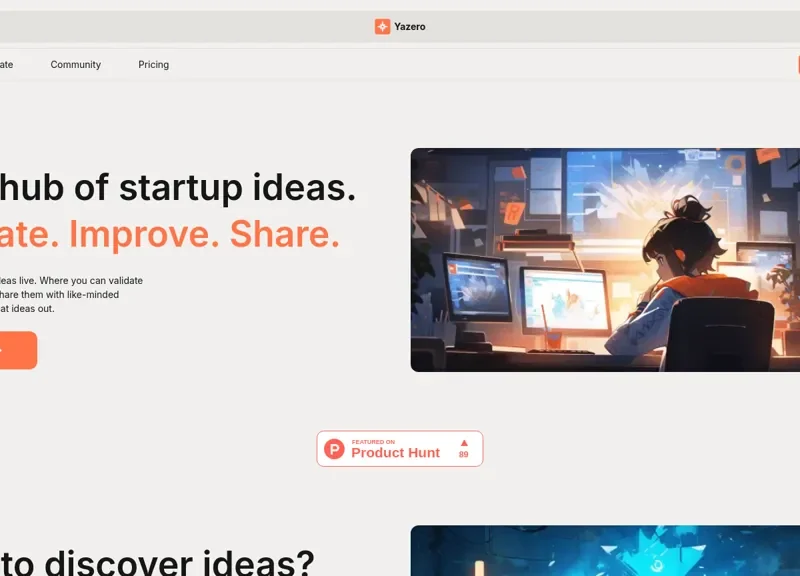Go to the Pricing page
800x576 pixels.
(x=154, y=65)
